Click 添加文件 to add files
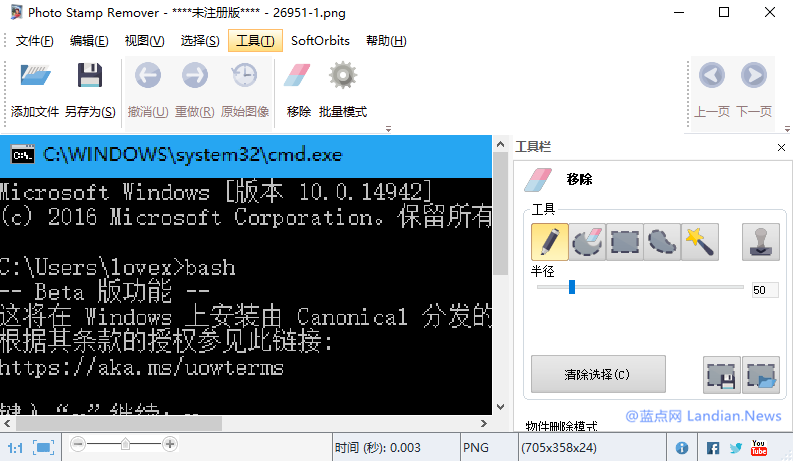This screenshot has width=793, height=461. pos(35,89)
